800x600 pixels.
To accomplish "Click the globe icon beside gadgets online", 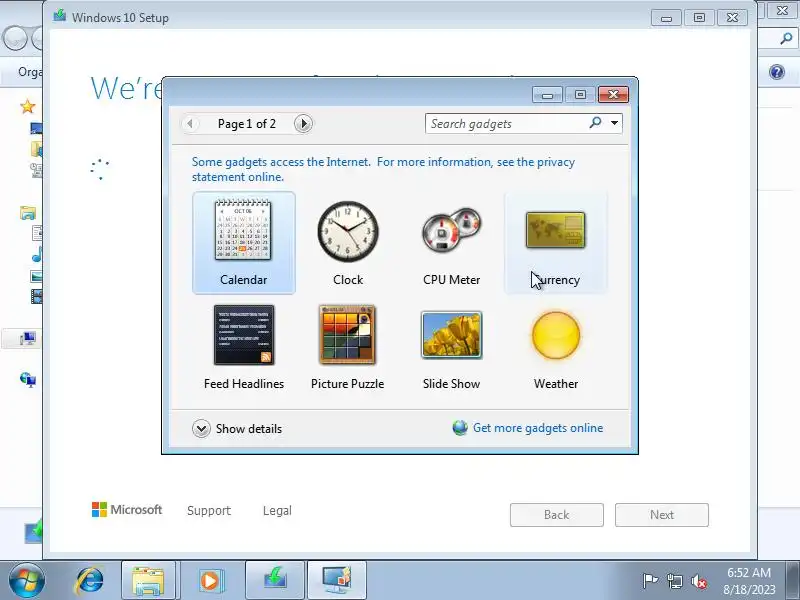I will (460, 428).
